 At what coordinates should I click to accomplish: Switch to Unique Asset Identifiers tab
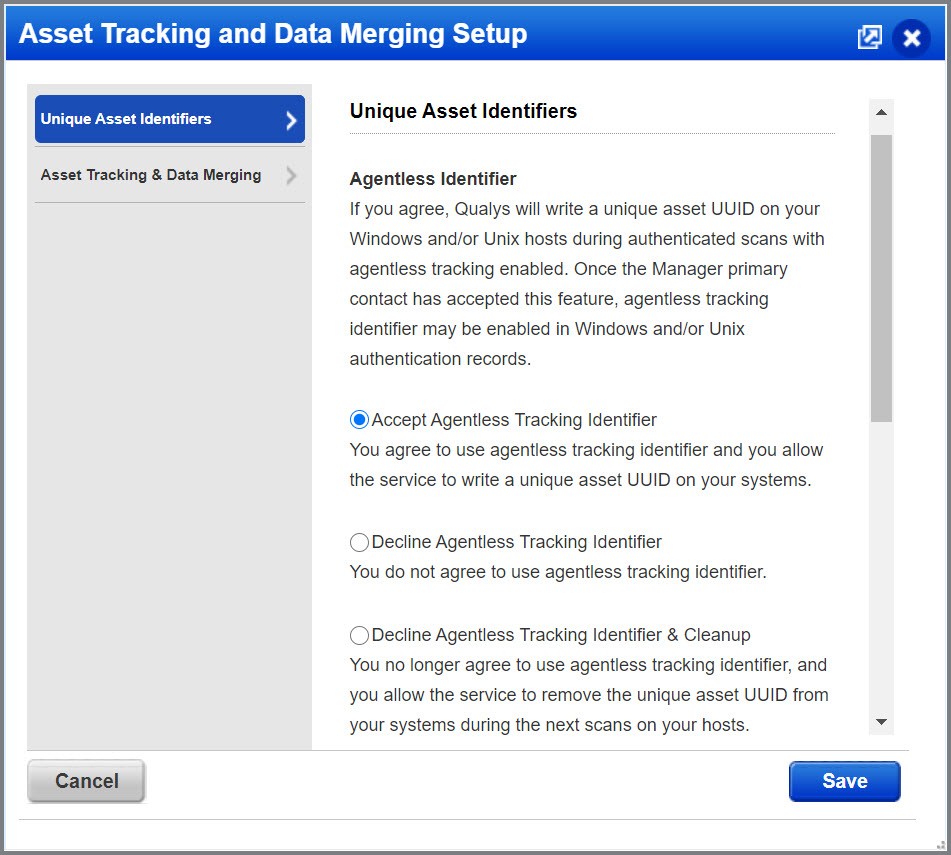[126, 119]
